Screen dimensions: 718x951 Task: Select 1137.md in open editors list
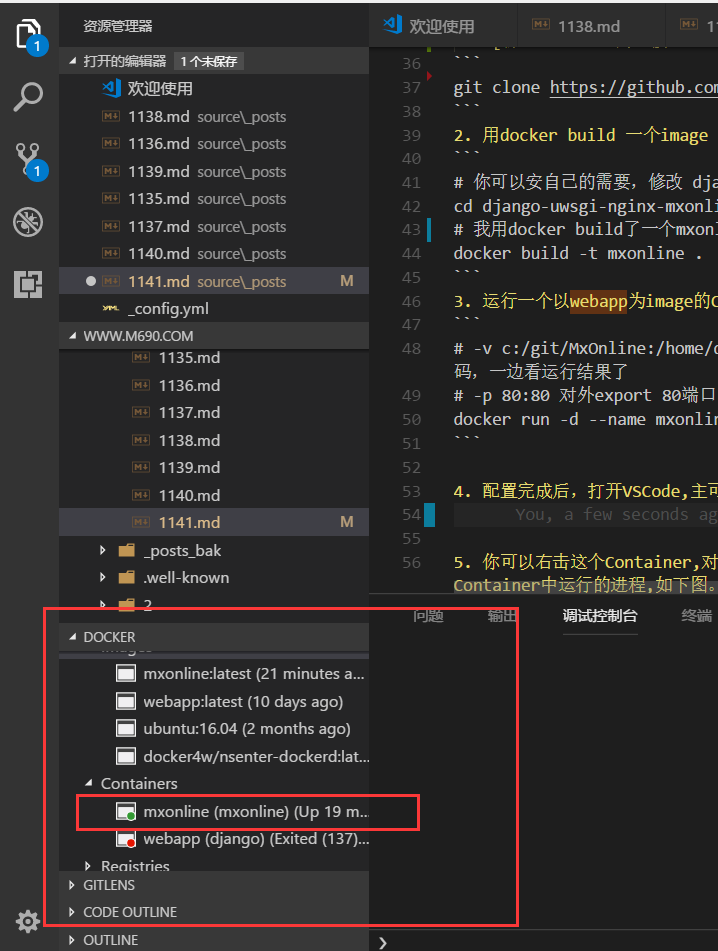point(214,226)
